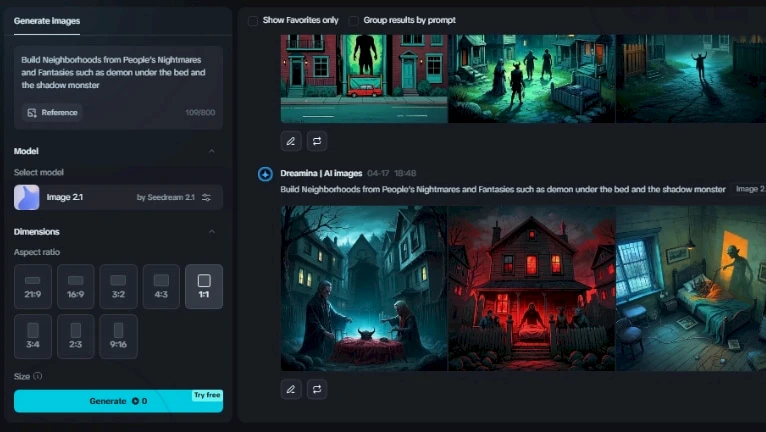Open the red car street image
The image size is (766, 432).
click(364, 78)
